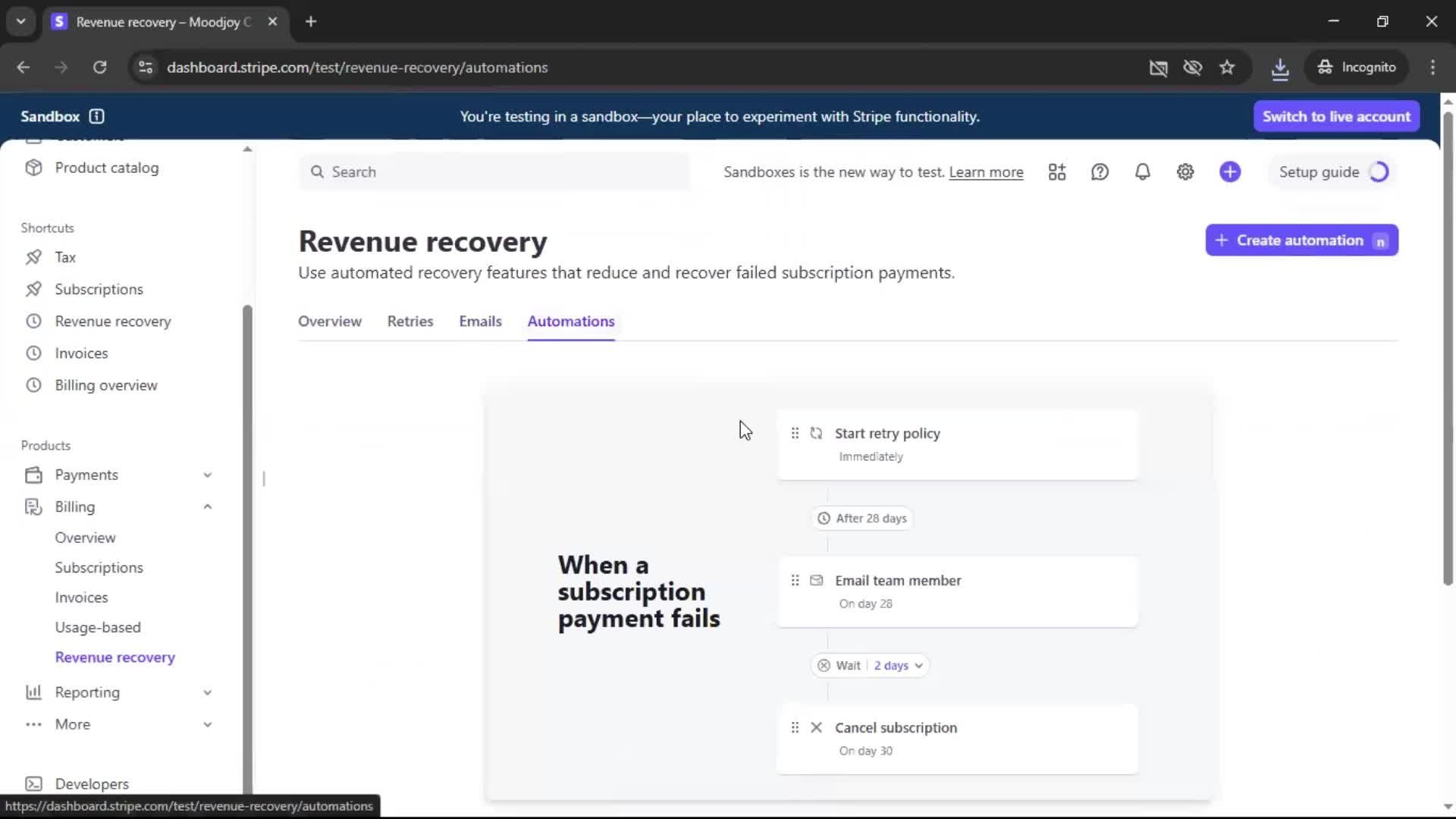Click the Setup guide progress ring
The image size is (1456, 819).
(x=1379, y=172)
